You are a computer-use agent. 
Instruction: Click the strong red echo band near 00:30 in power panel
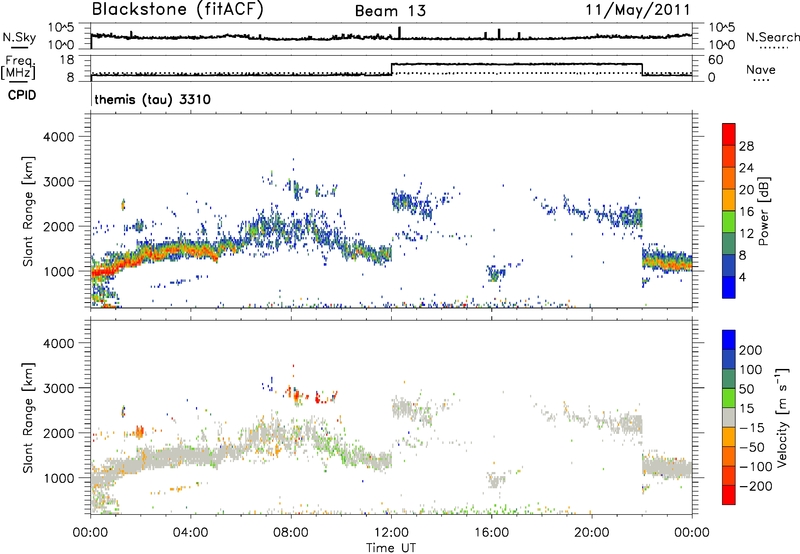pyautogui.click(x=104, y=271)
